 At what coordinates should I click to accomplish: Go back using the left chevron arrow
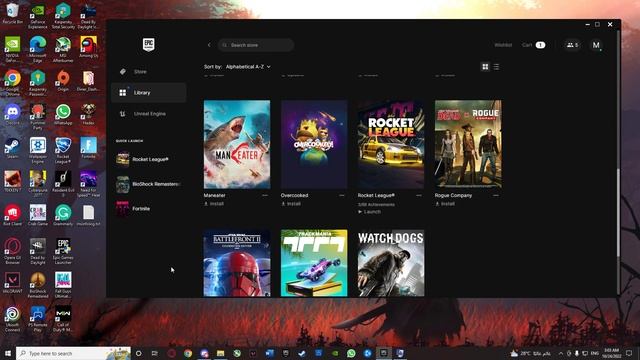tap(209, 45)
